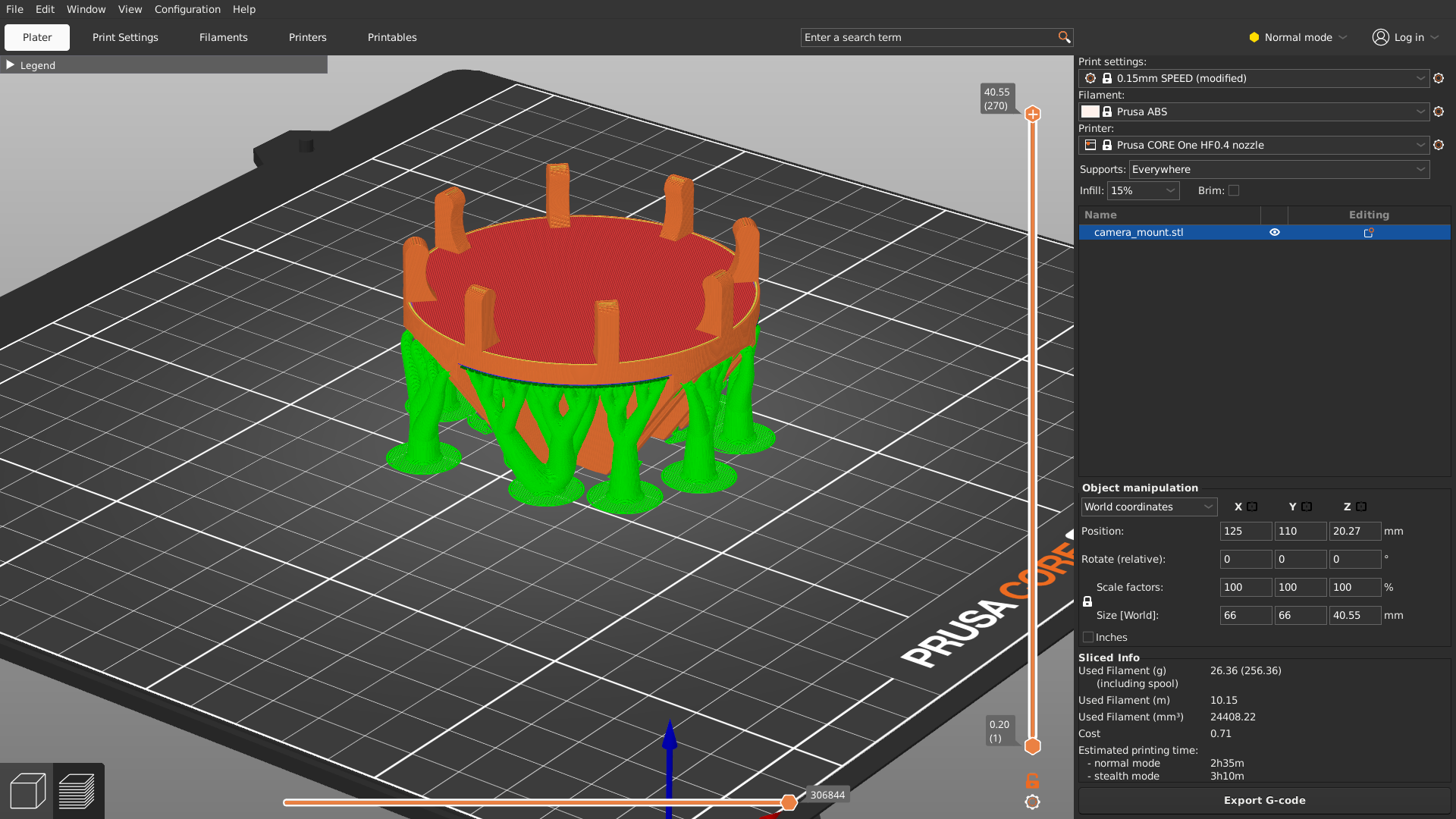Switch to 3D editor view cube icon
Screen dimensions: 1456x819
click(28, 791)
